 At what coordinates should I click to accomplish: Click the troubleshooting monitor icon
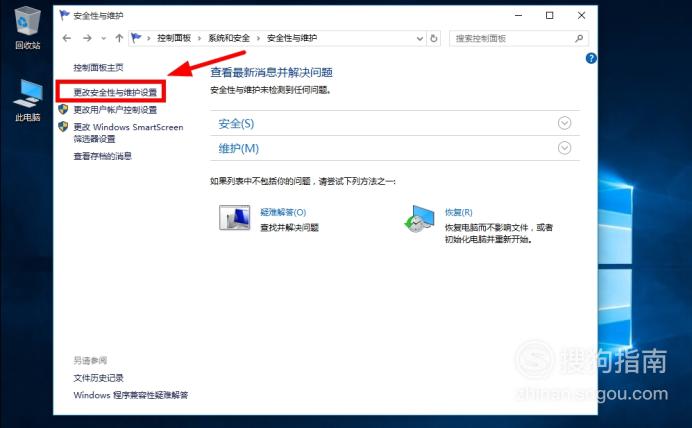tap(234, 218)
